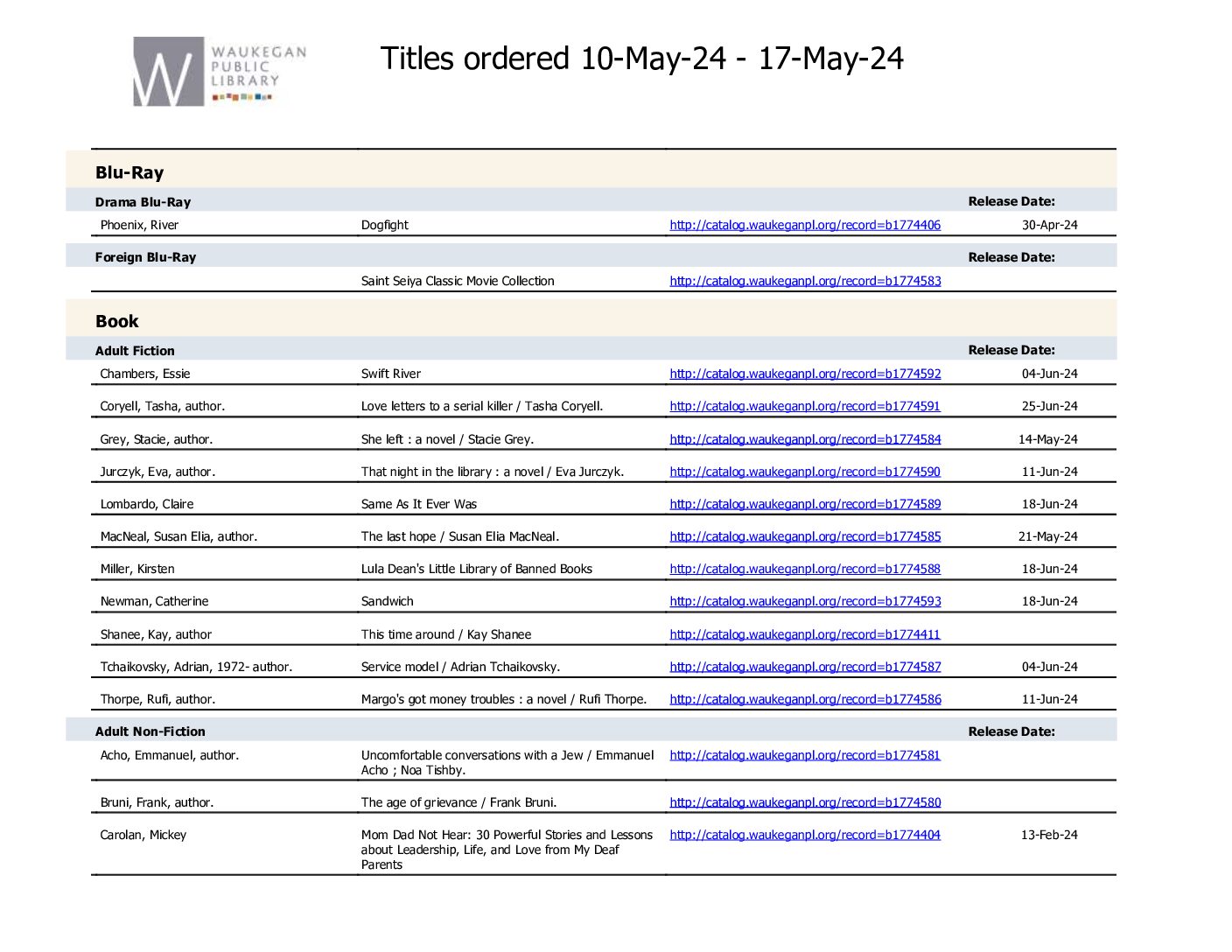Image resolution: width=1232 pixels, height=952 pixels.
Task: Click the Blu-Ray section heading
Action: pos(129,172)
